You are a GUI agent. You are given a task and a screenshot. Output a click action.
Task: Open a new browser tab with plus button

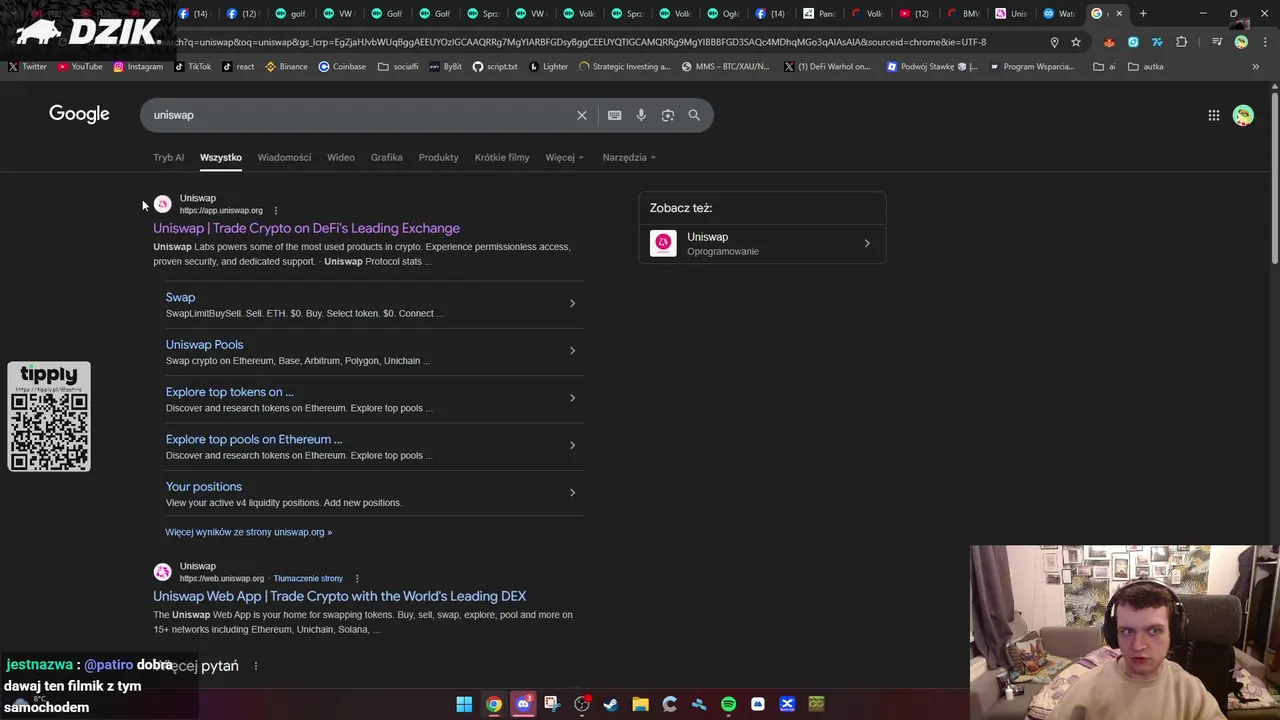pos(1143,14)
